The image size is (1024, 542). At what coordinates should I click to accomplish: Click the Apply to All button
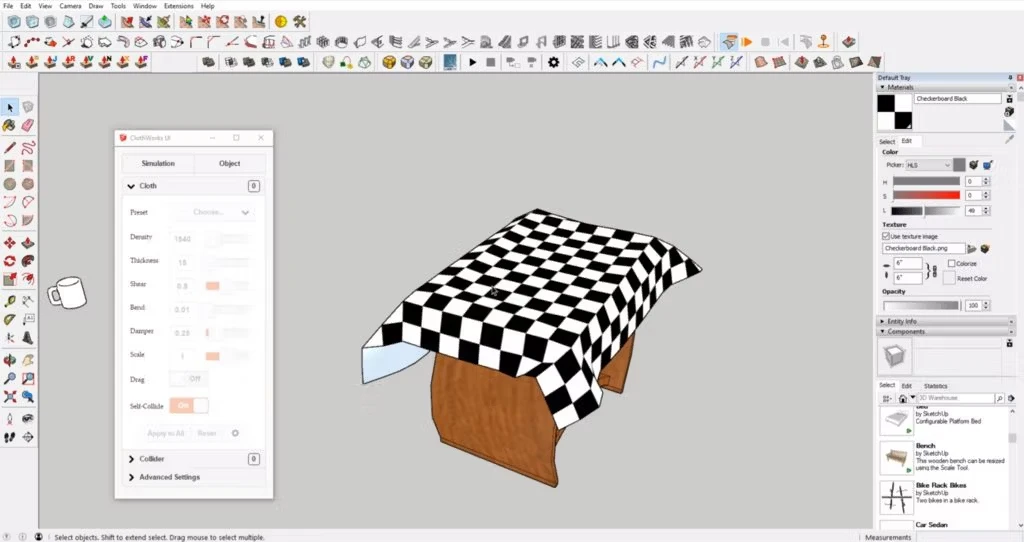pos(166,433)
